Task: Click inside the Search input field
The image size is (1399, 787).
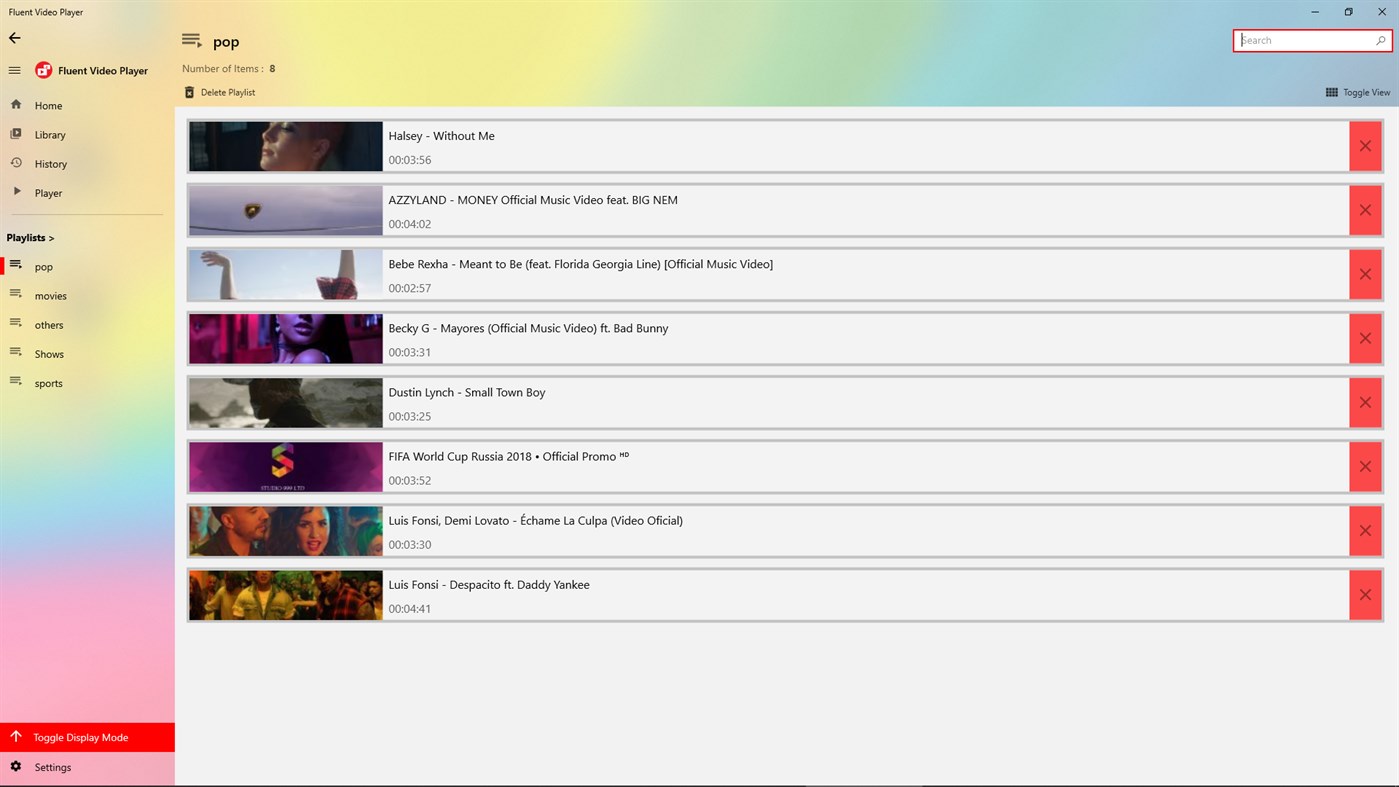Action: [x=1300, y=40]
